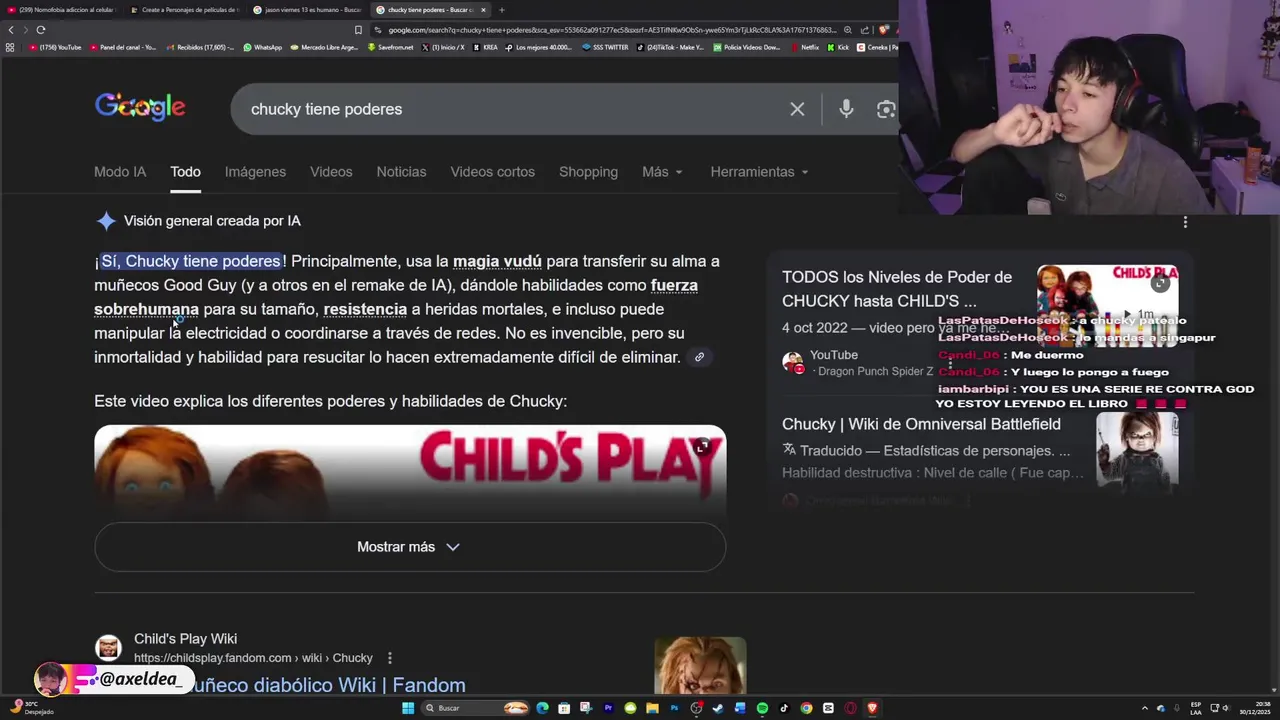Open Chucky face thumbnail of Fandom result
The height and width of the screenshot is (720, 1280).
[x=700, y=665]
